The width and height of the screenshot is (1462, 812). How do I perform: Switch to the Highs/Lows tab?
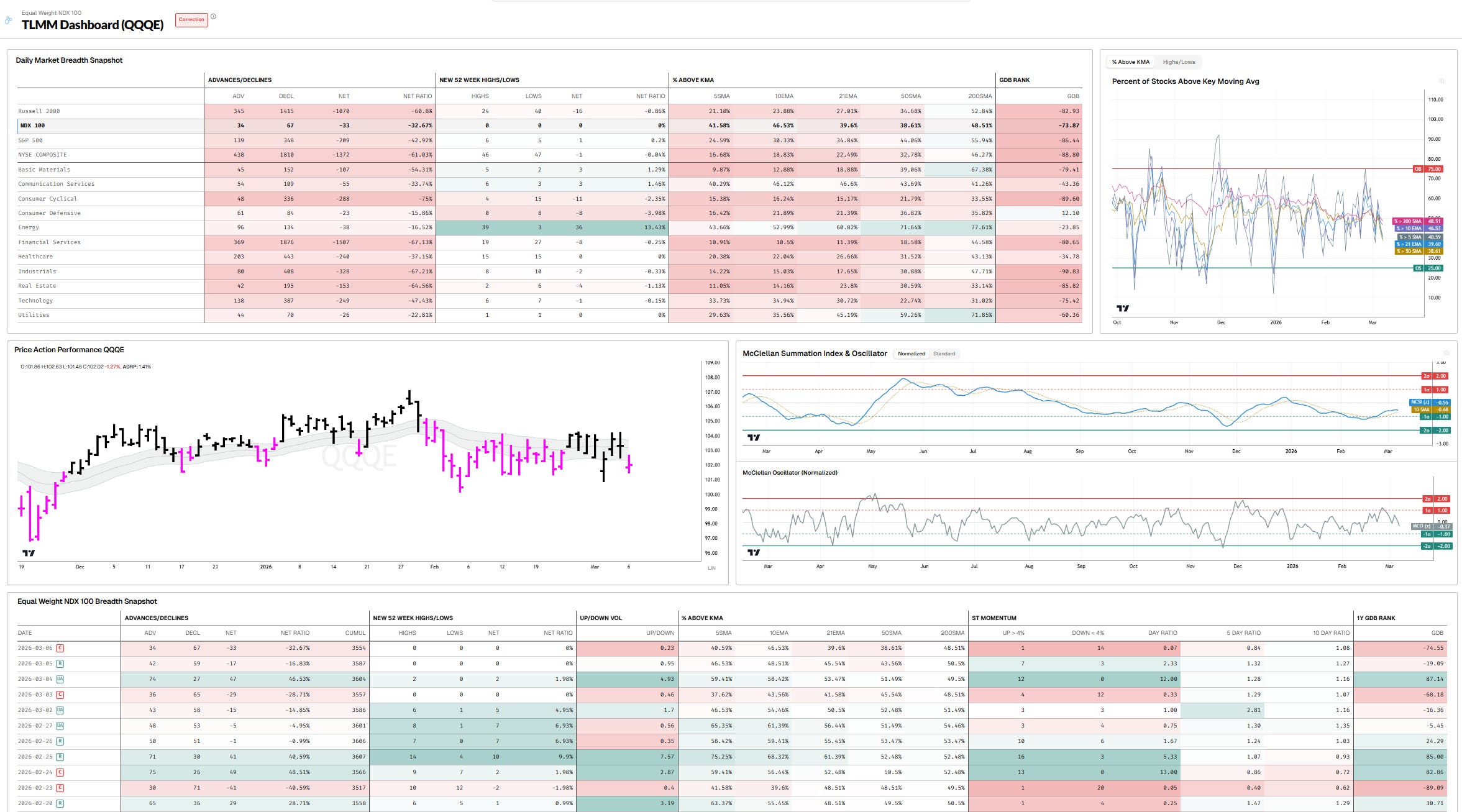tap(1179, 62)
